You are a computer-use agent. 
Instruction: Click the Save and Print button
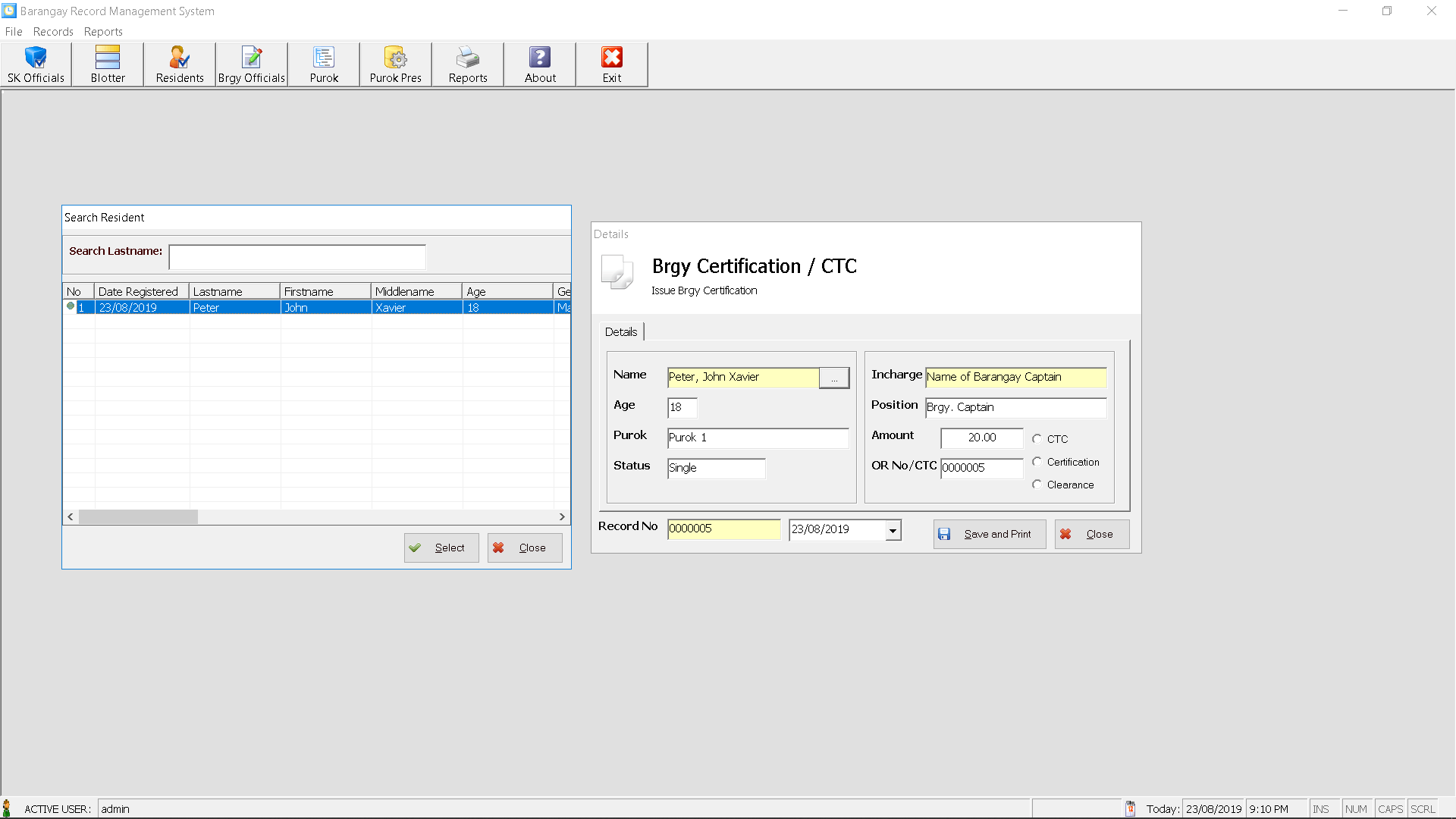point(987,533)
